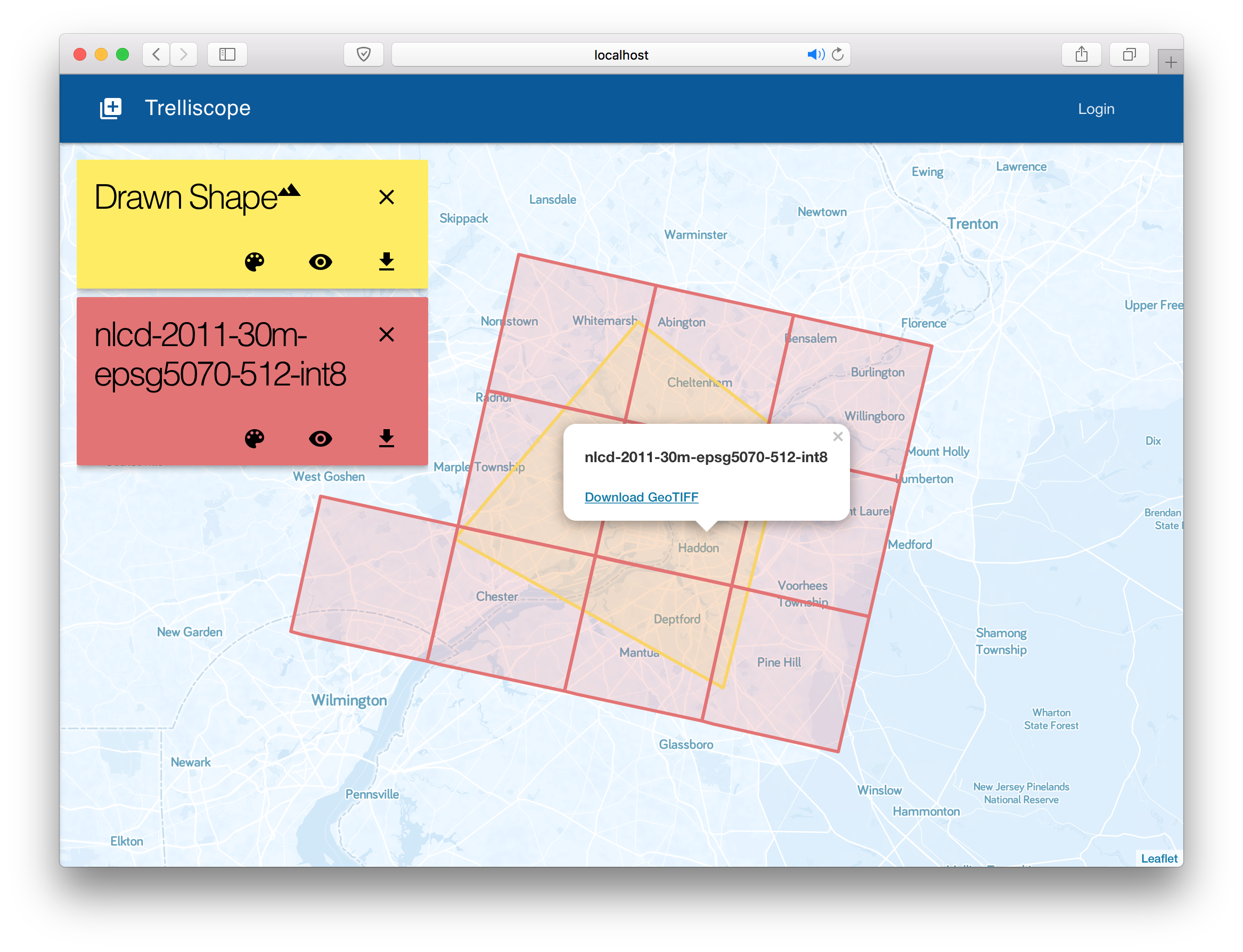Remove the Drawn Shape layer card

(387, 197)
